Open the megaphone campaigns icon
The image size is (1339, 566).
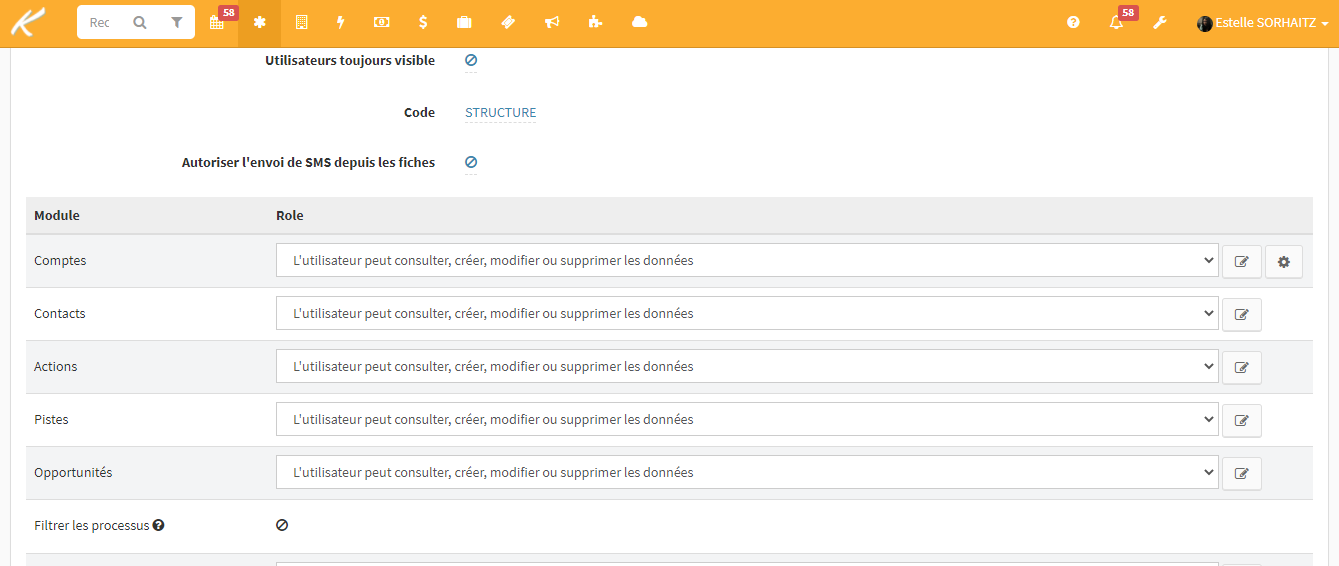point(552,22)
